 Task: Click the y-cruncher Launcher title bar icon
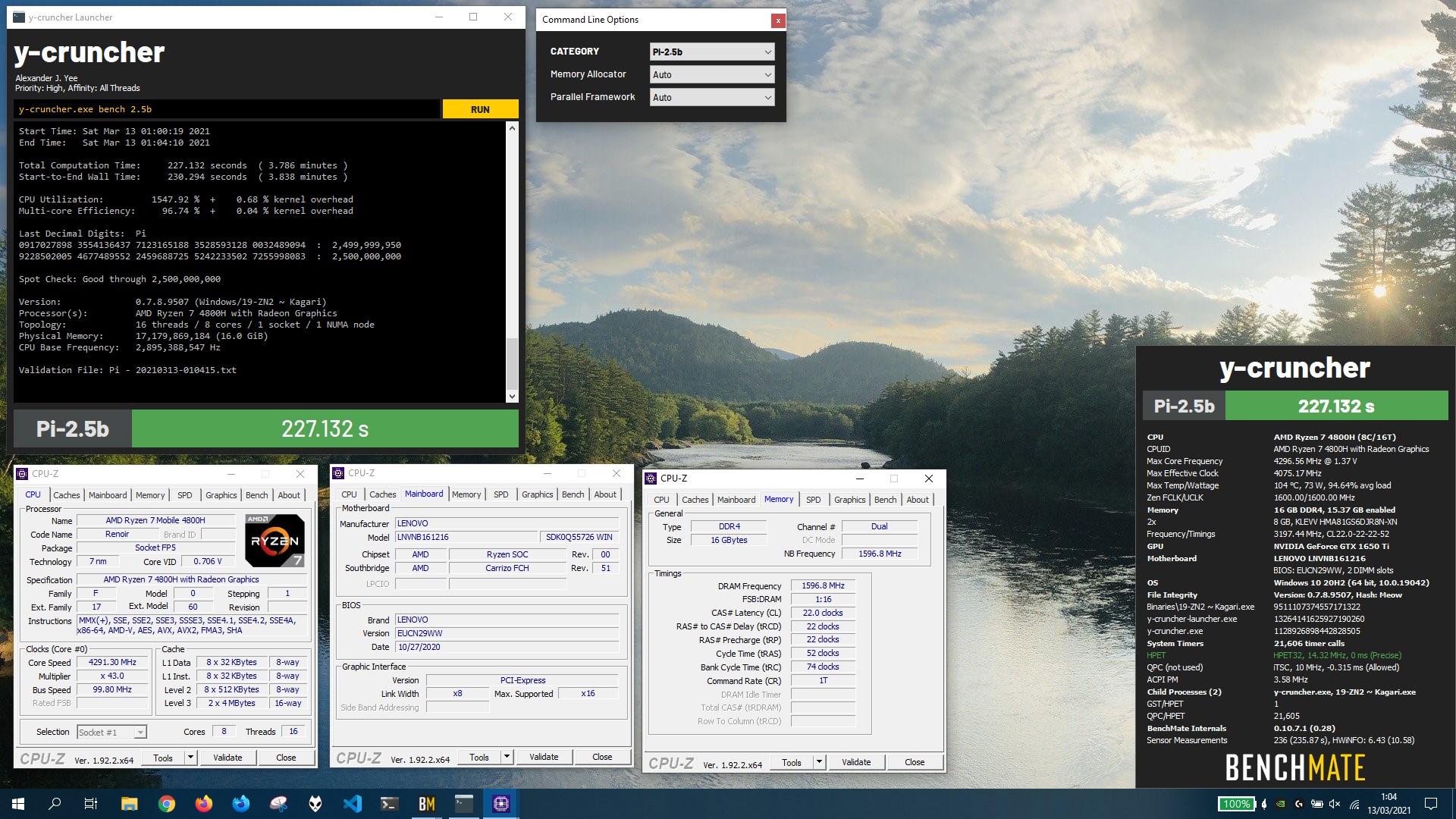coord(19,17)
